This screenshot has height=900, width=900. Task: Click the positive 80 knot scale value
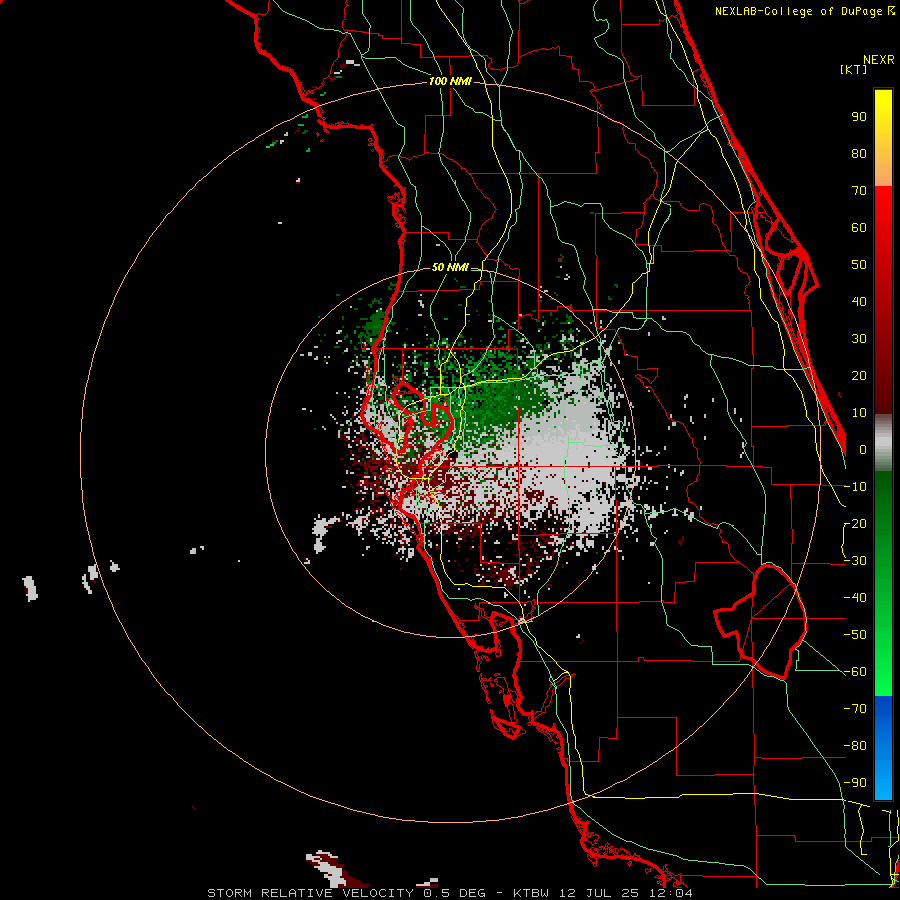point(859,154)
